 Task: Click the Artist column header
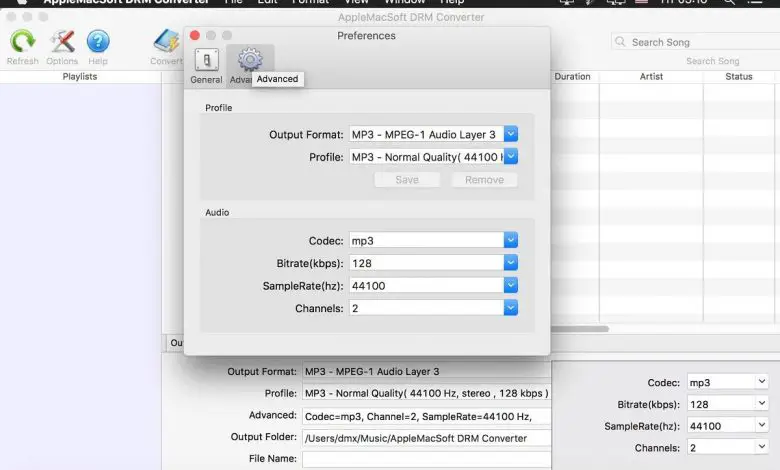click(x=651, y=77)
